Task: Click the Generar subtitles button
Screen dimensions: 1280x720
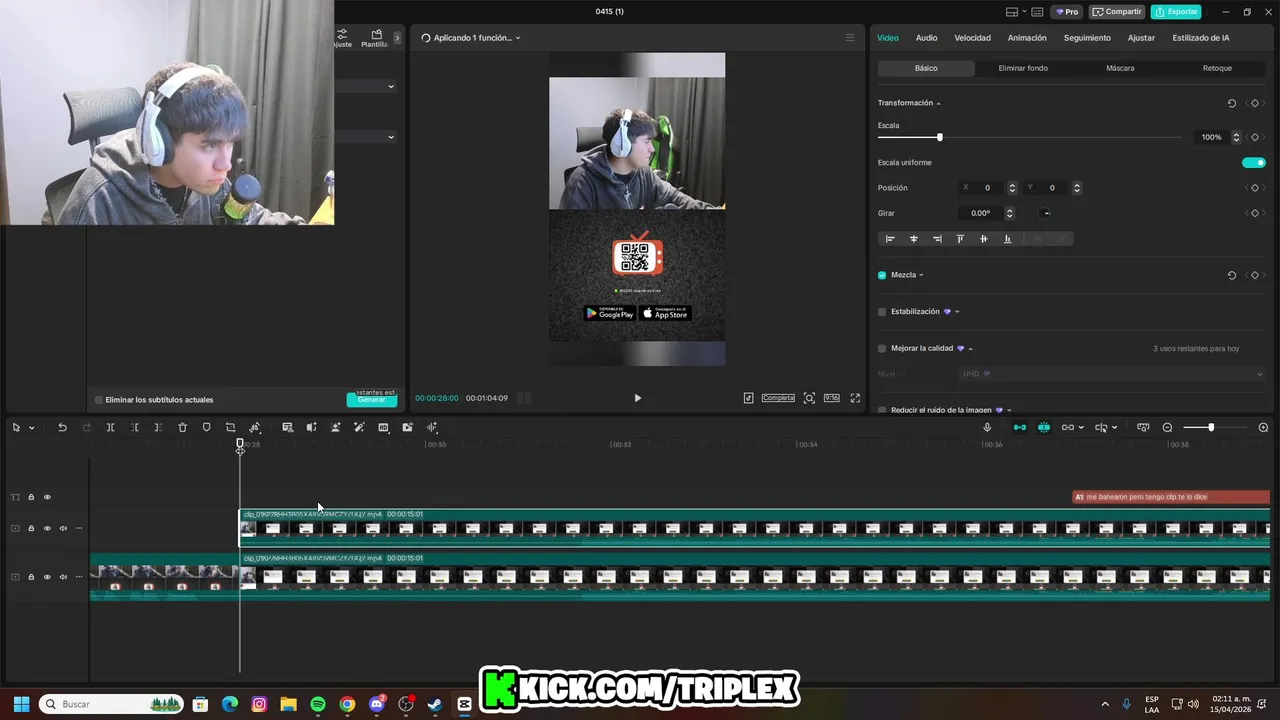Action: pos(372,399)
